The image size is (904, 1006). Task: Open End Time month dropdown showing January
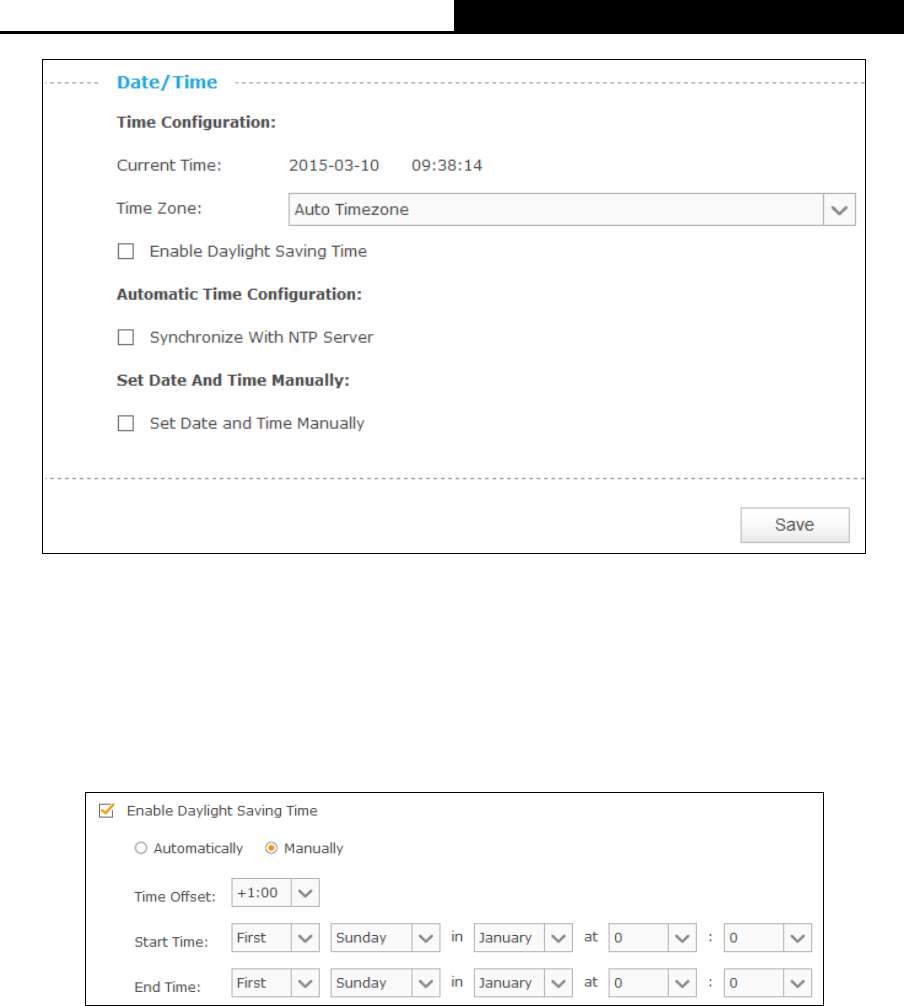pos(523,983)
